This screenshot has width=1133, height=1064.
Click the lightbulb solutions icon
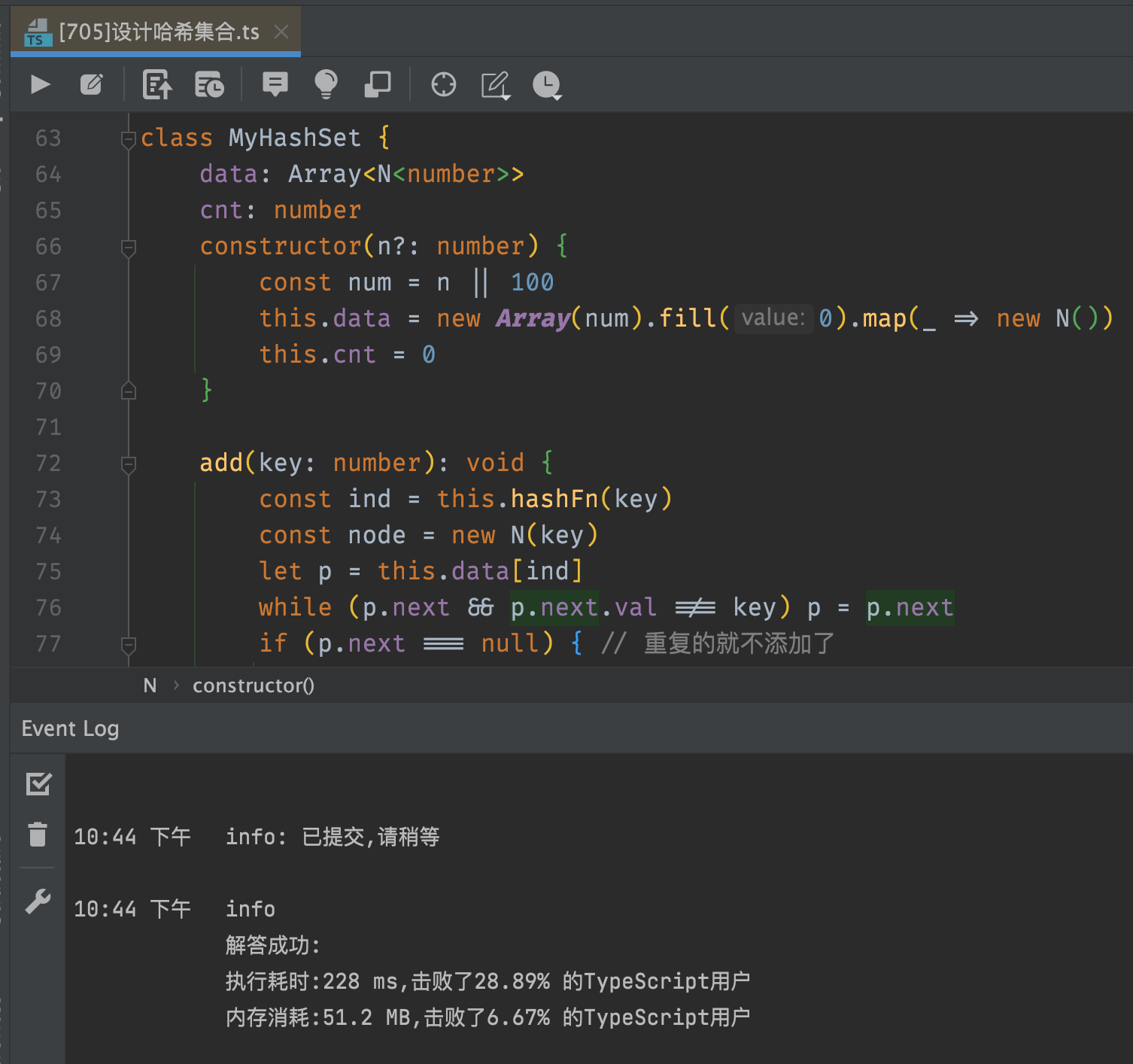[326, 84]
